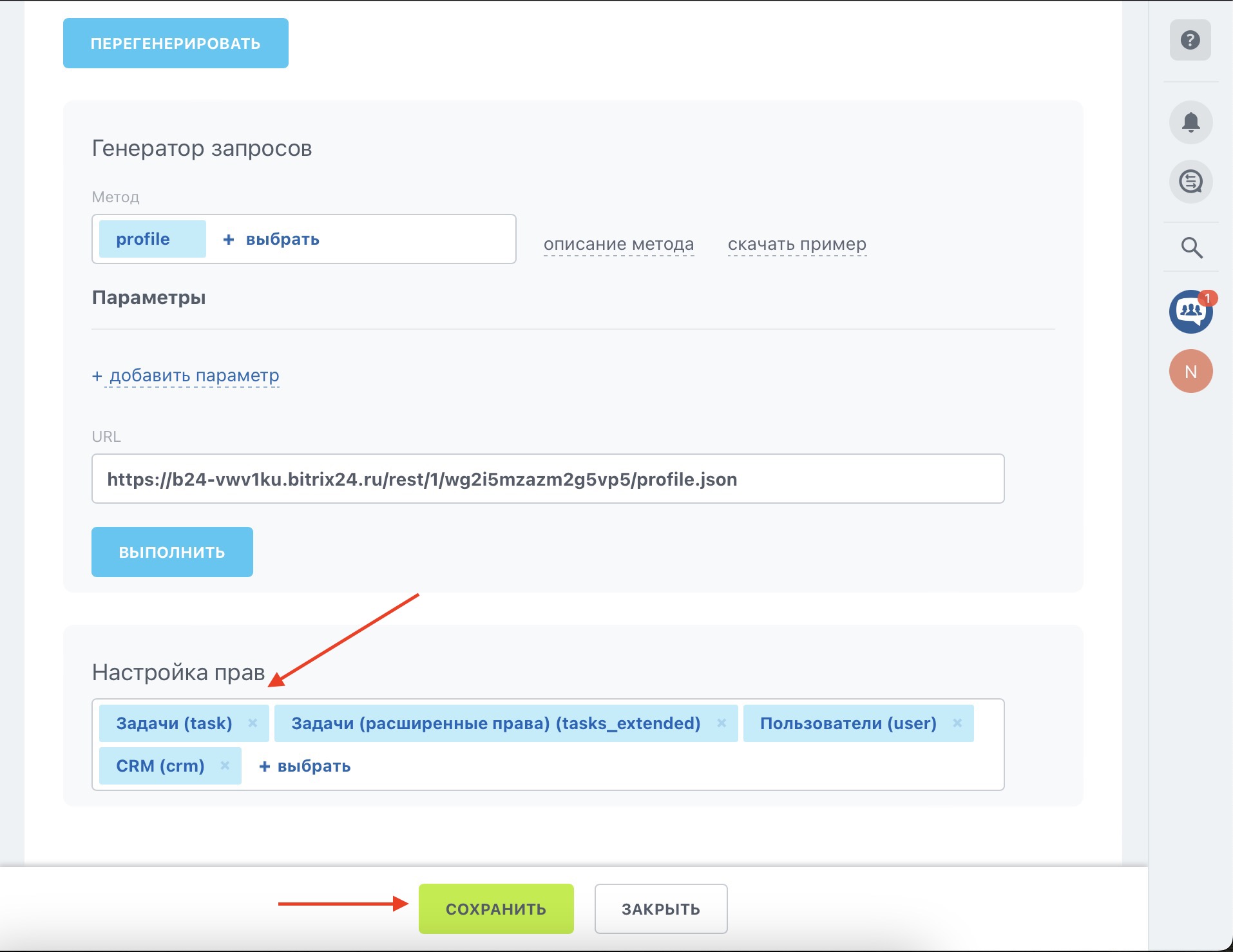This screenshot has height=952, width=1233.
Task: Click the ПЕРЕГЕНЕРИРОВАТЬ button
Action: pyautogui.click(x=176, y=43)
